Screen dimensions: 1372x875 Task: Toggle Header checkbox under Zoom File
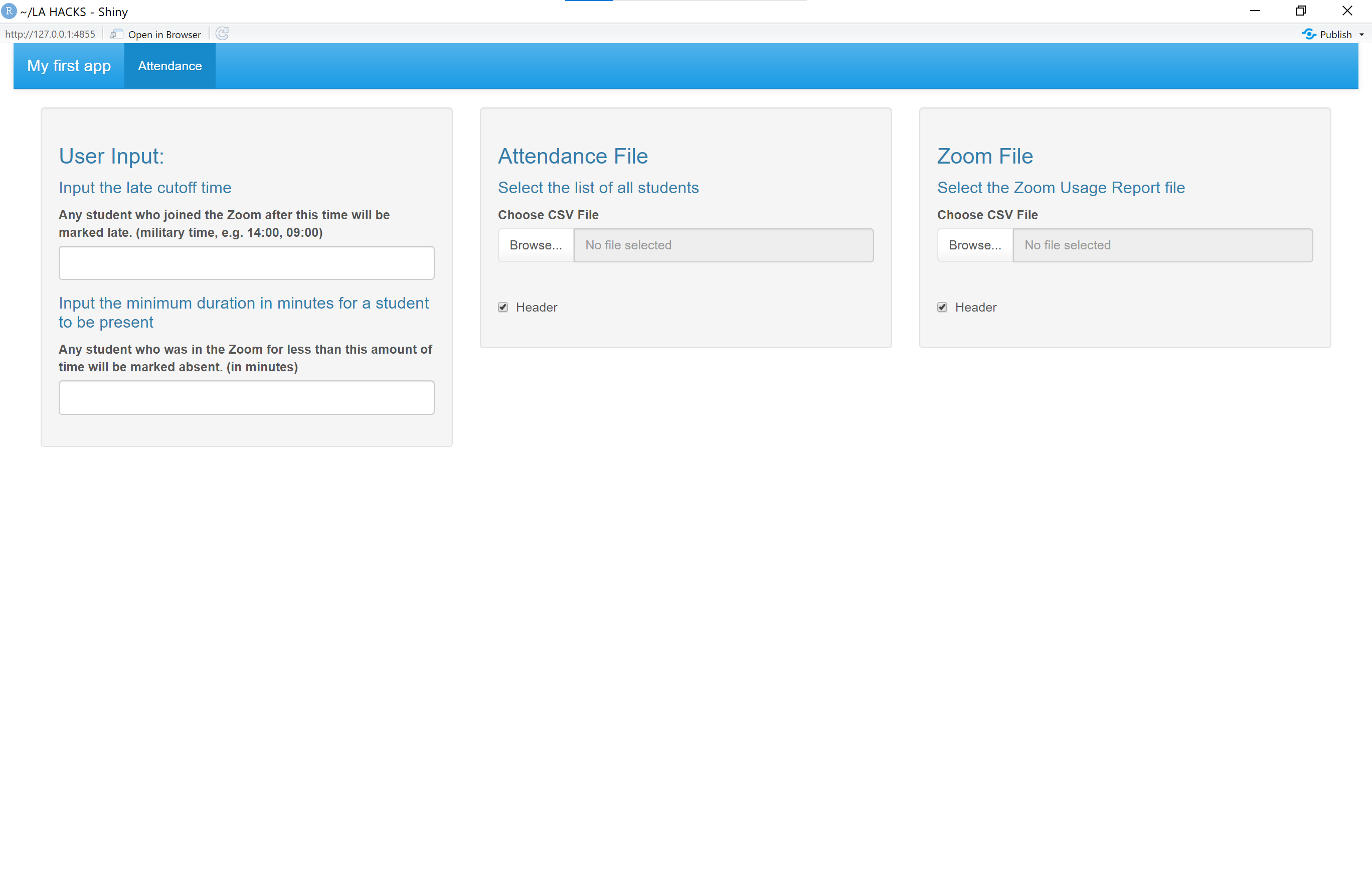942,307
